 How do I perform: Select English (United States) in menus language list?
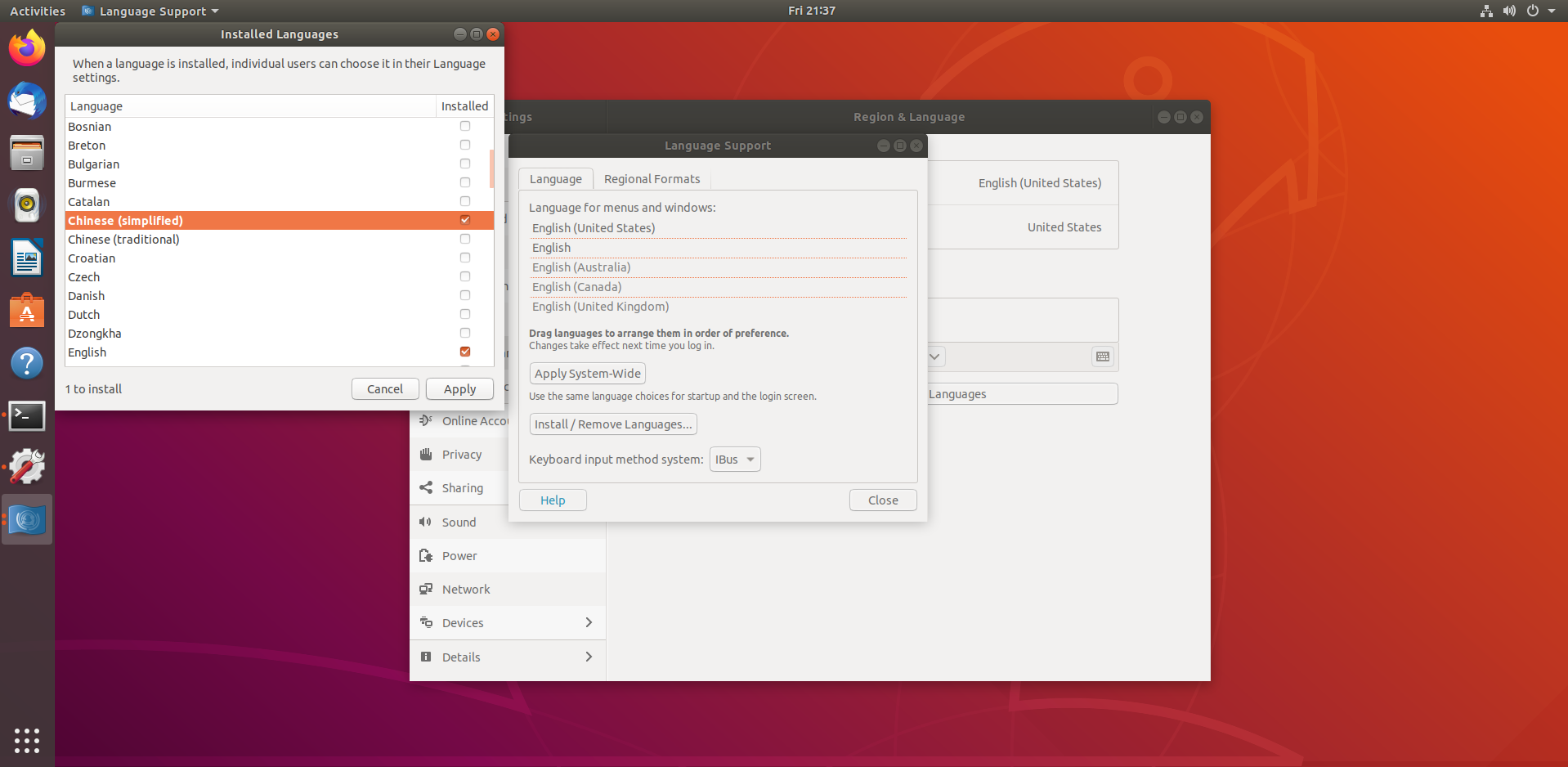pos(718,228)
